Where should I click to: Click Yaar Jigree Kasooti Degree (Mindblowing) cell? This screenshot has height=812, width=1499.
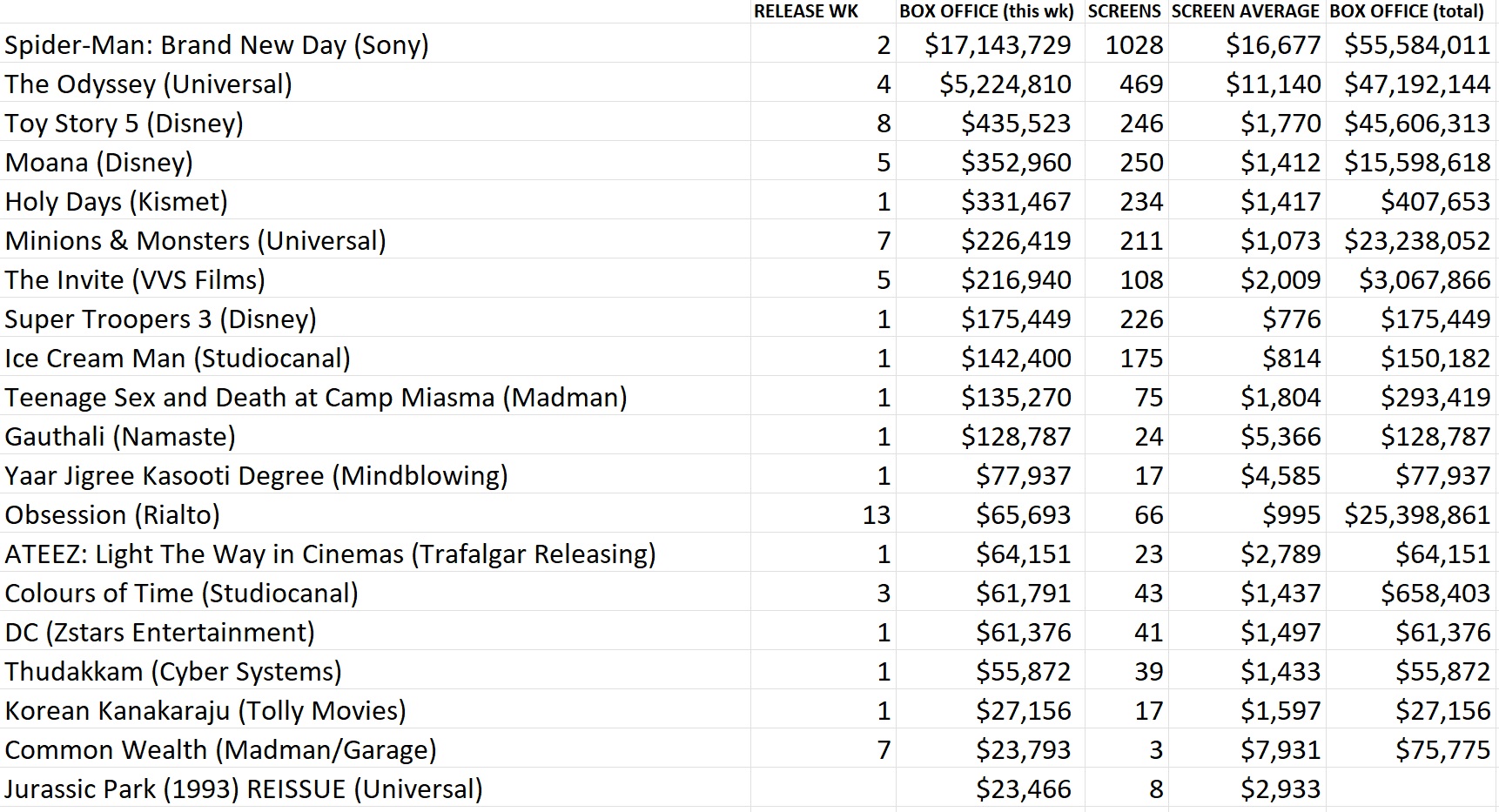[256, 476]
